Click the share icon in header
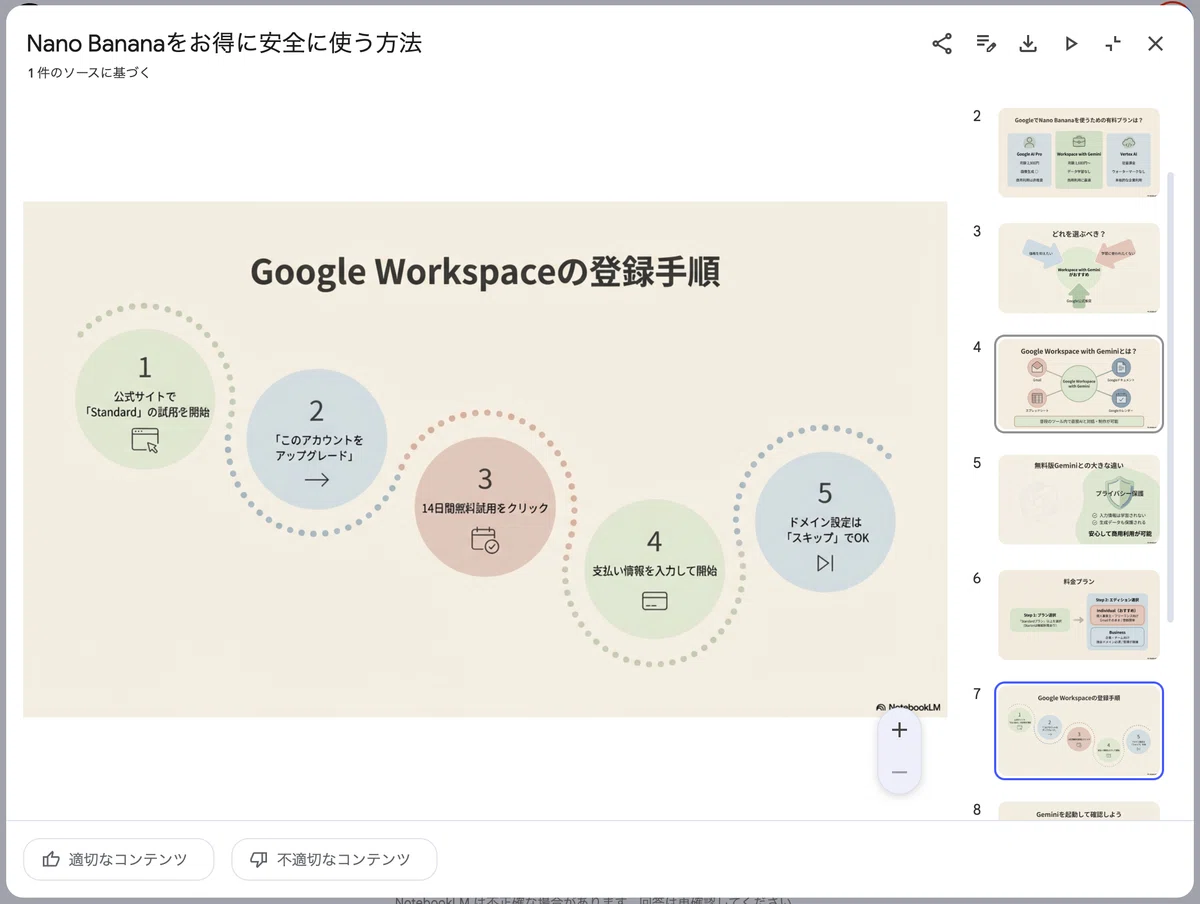This screenshot has height=904, width=1200. [942, 43]
